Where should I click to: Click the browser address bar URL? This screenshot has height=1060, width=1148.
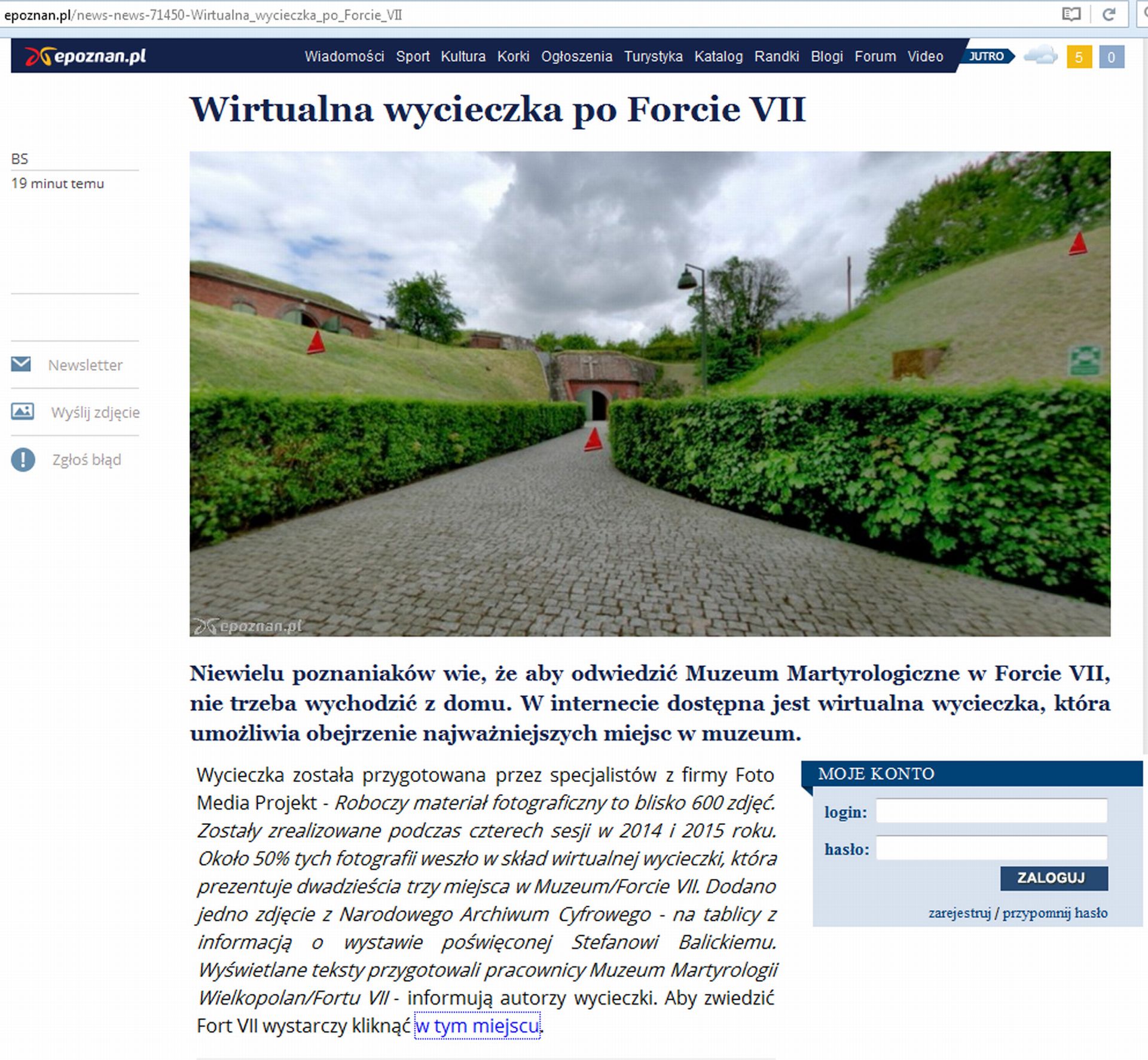point(203,15)
